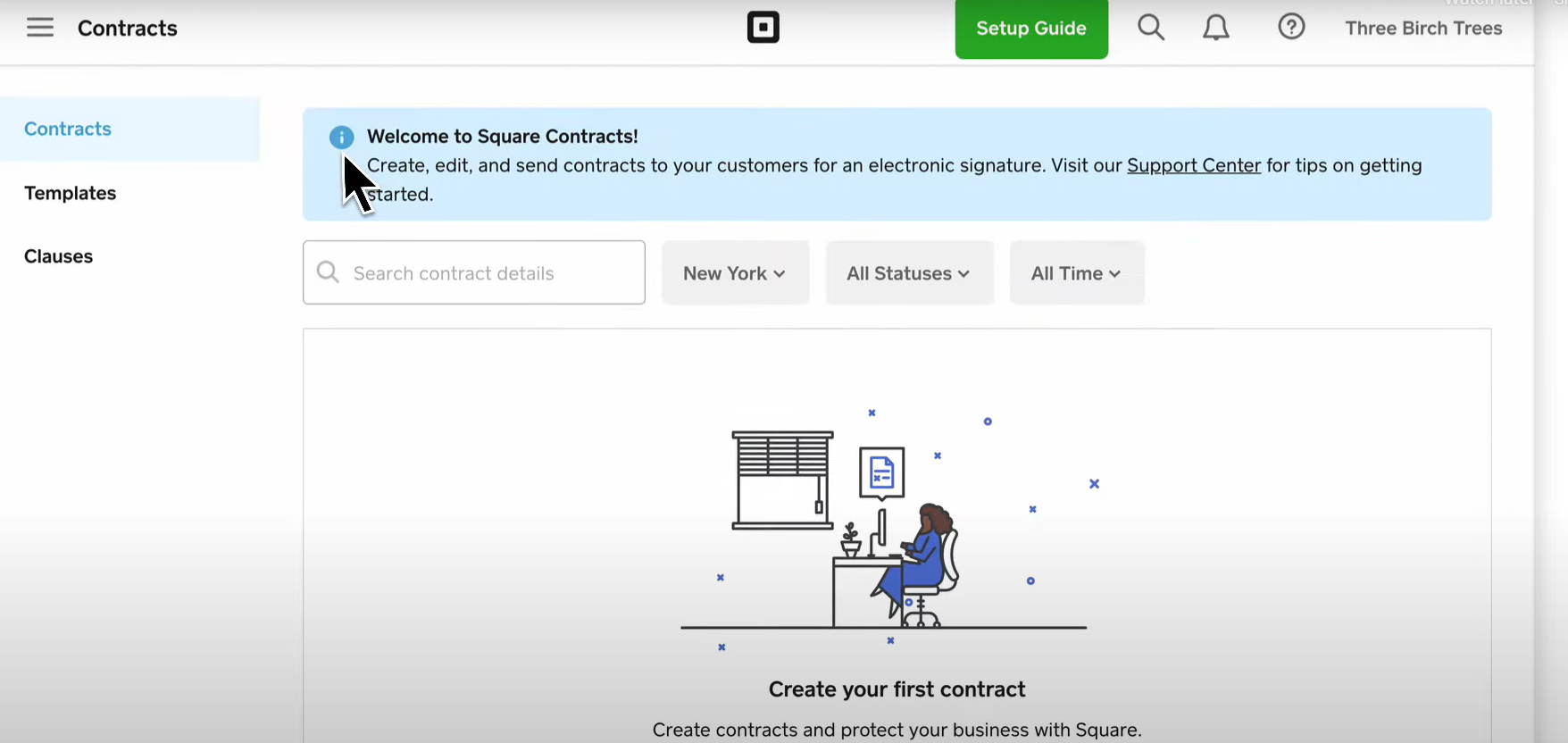Click the search icon inside the search field

pos(327,272)
